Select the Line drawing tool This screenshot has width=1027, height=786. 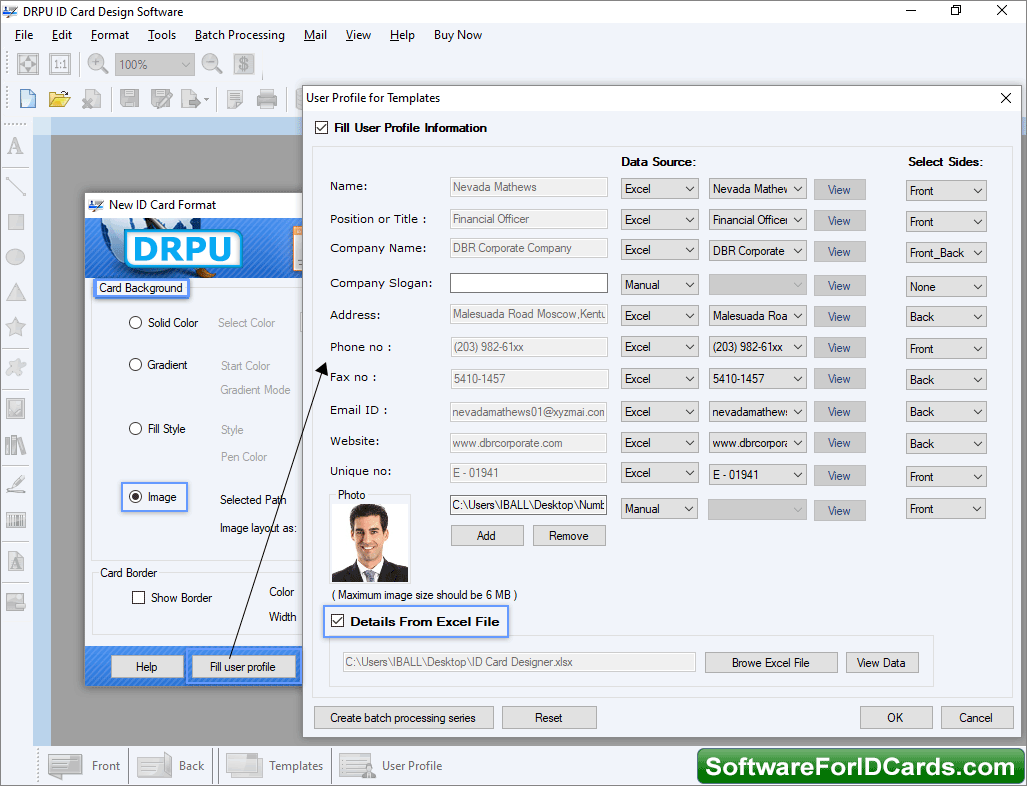click(x=16, y=186)
